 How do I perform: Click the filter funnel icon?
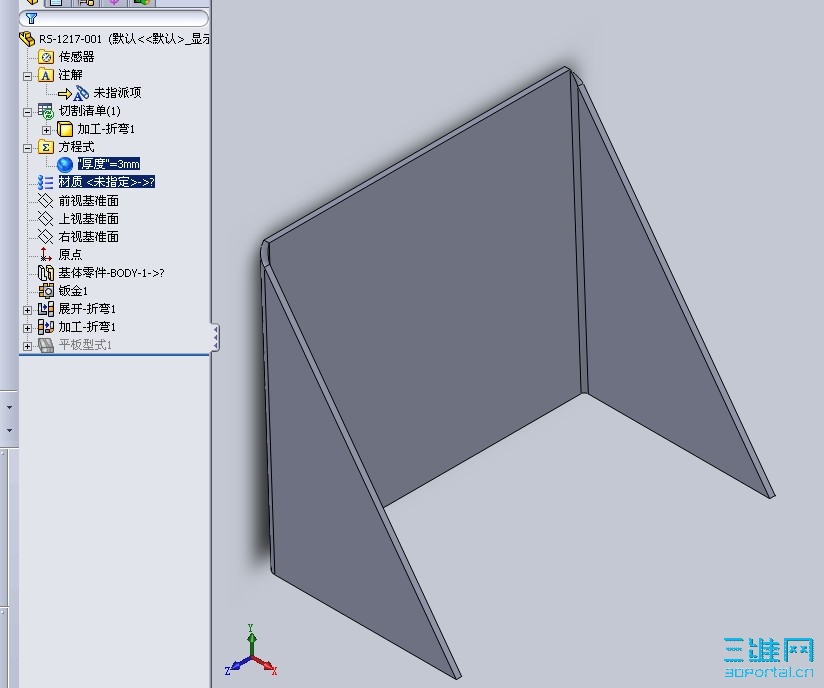pyautogui.click(x=32, y=19)
